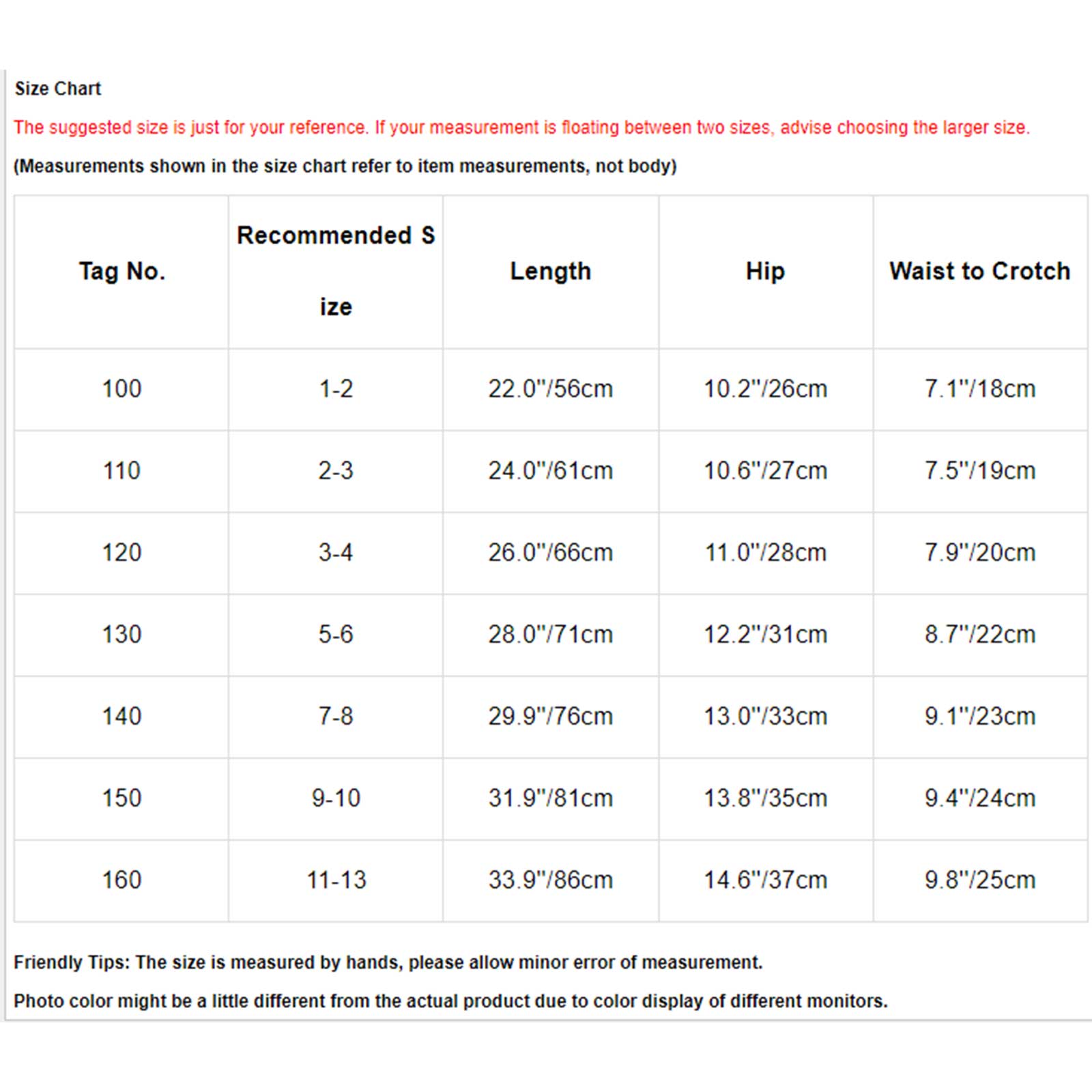Select the tag number 100 cell
Screen dimensions: 1092x1092
pyautogui.click(x=121, y=389)
